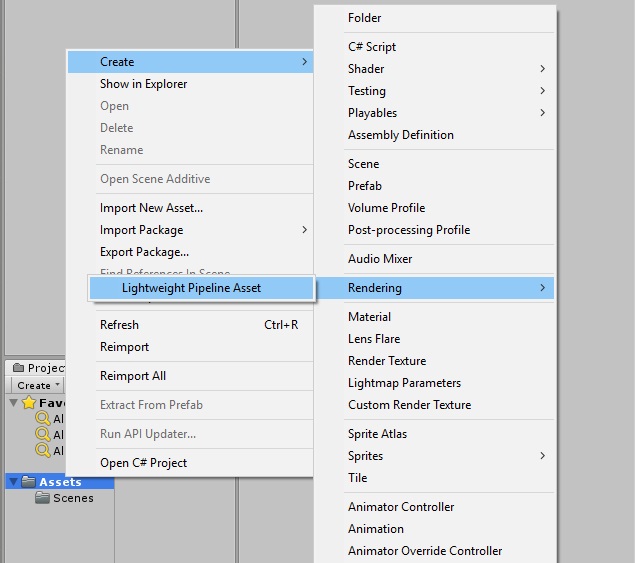Image resolution: width=635 pixels, height=563 pixels.
Task: Click the Assets folder icon
Action: pos(28,482)
